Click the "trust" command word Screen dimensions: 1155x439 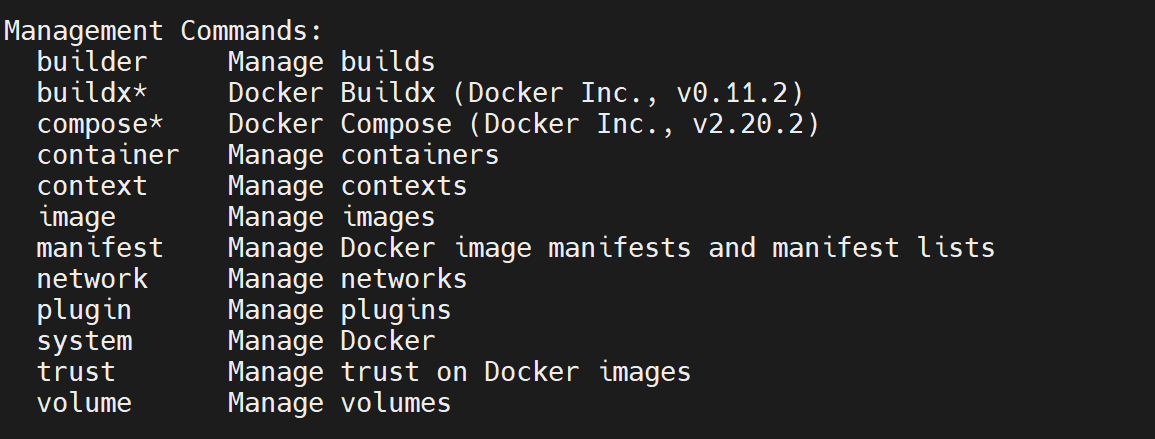click(76, 372)
